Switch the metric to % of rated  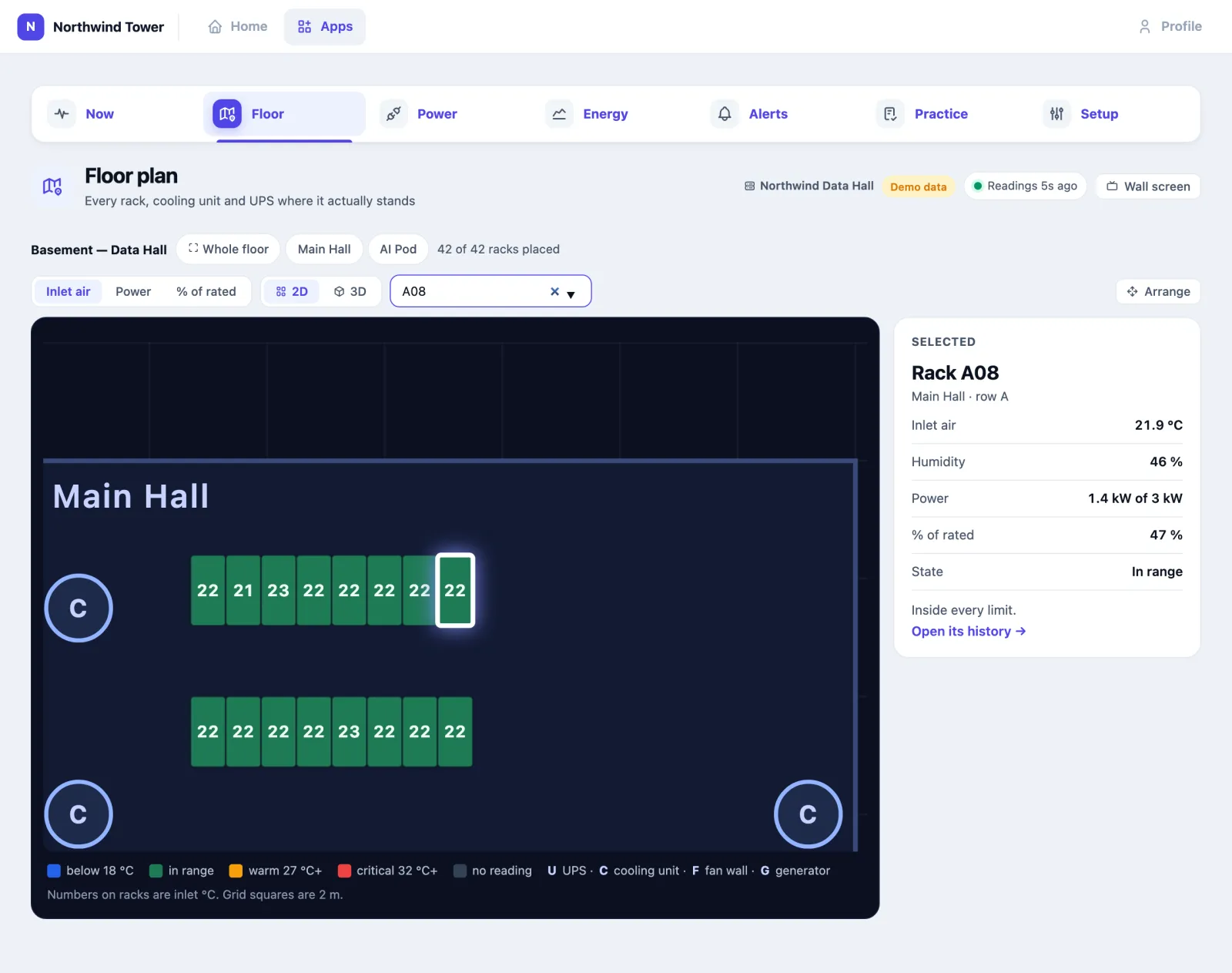pos(206,292)
